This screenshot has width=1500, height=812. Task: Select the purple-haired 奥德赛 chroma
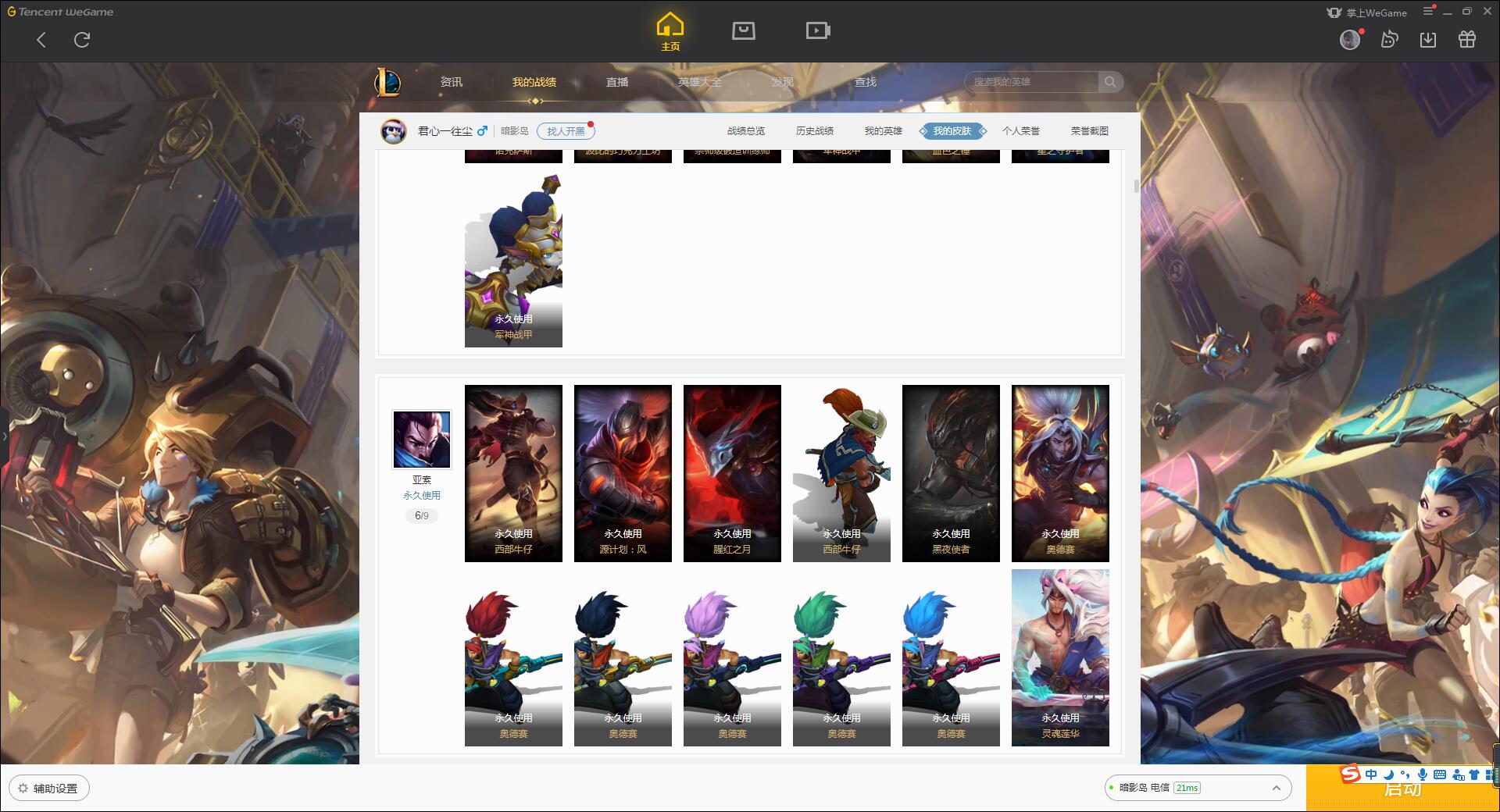tap(732, 657)
